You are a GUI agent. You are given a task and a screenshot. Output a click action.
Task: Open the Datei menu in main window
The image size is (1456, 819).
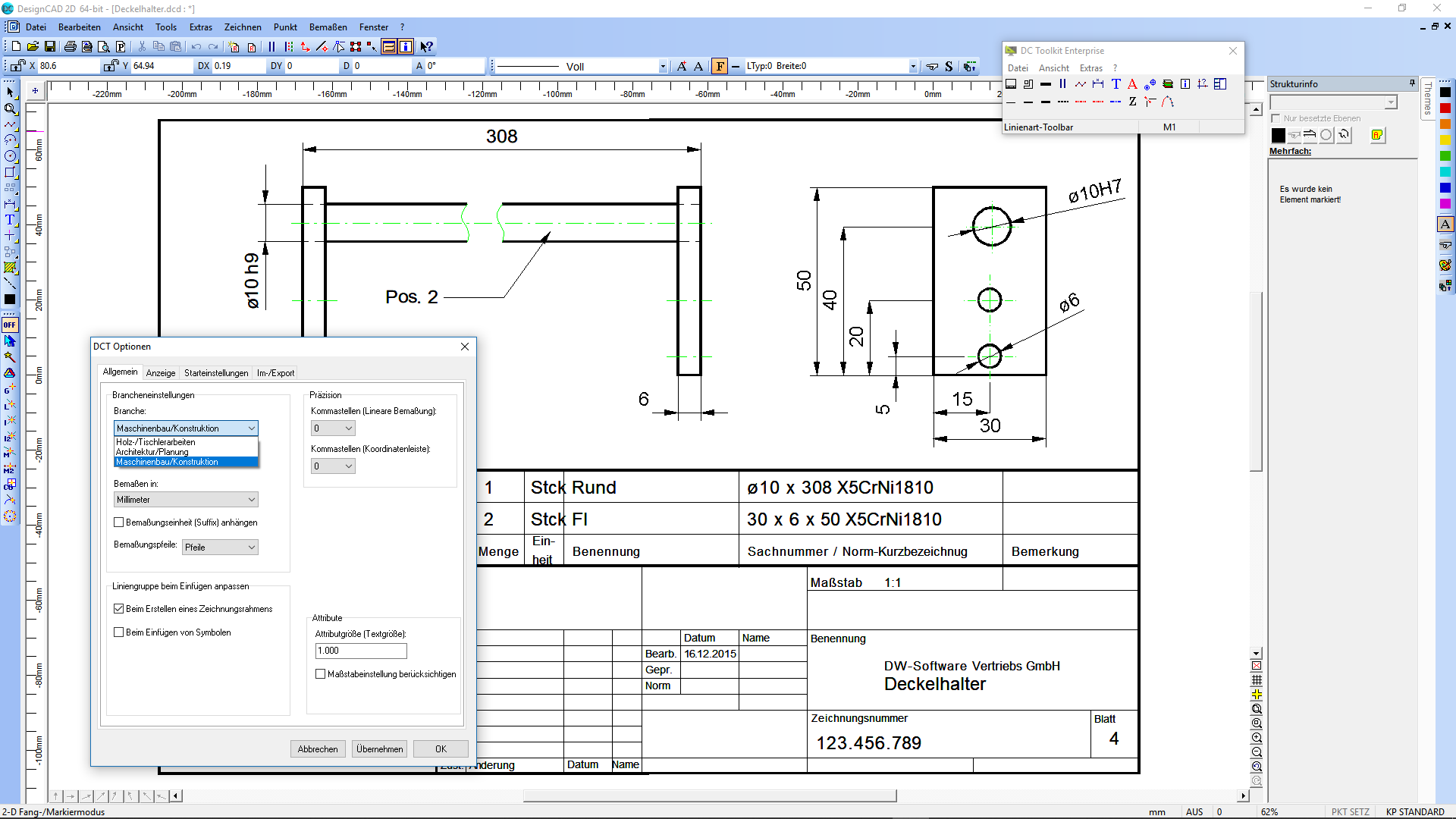tap(36, 27)
